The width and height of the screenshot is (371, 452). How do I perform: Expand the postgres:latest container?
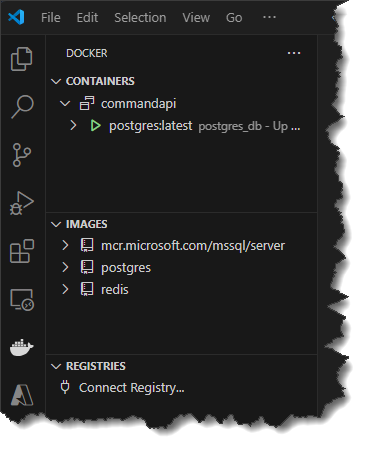point(73,126)
